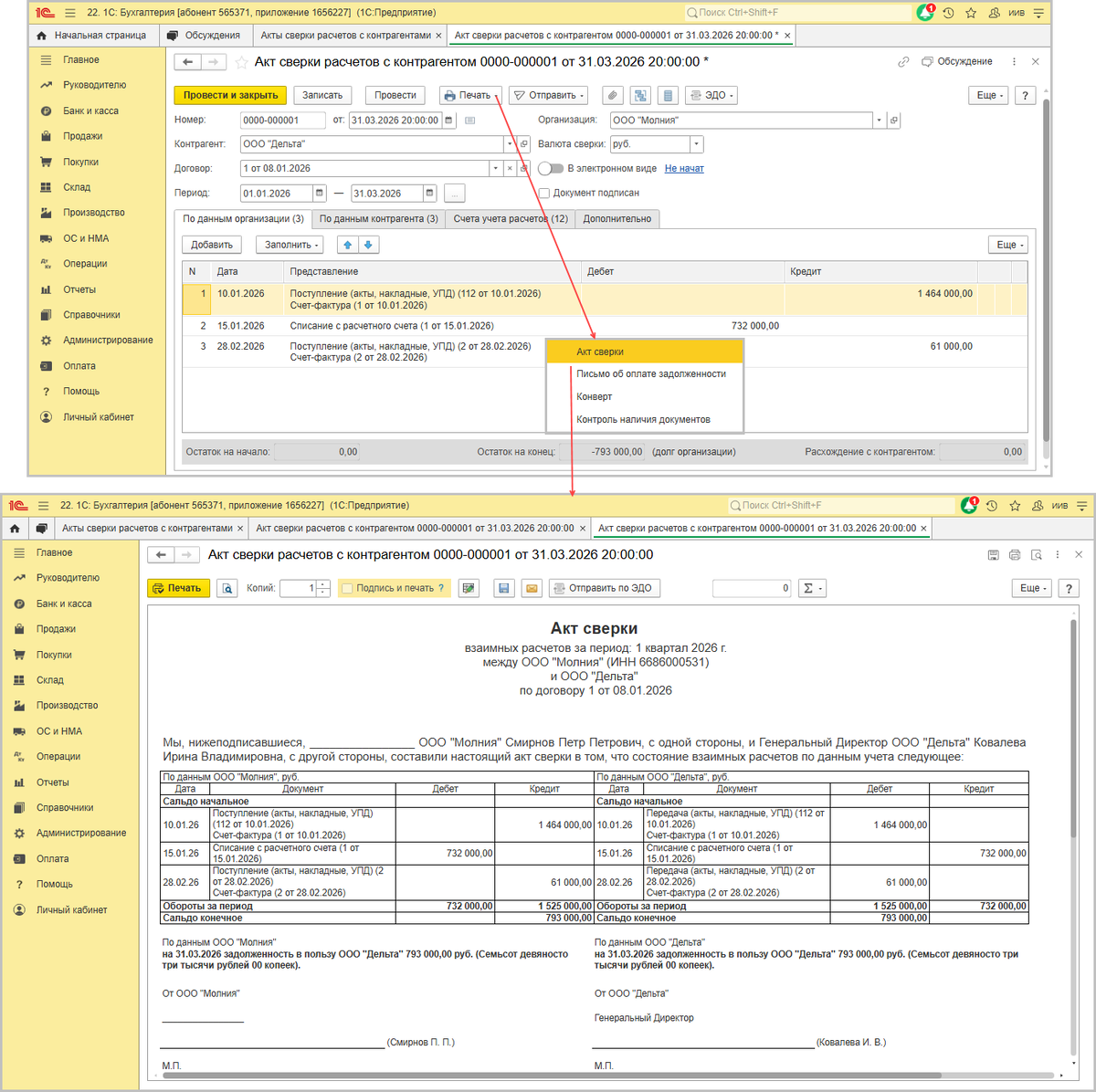Send the act by email with envelope icon
Image resolution: width=1096 pixels, height=1092 pixels.
[531, 589]
